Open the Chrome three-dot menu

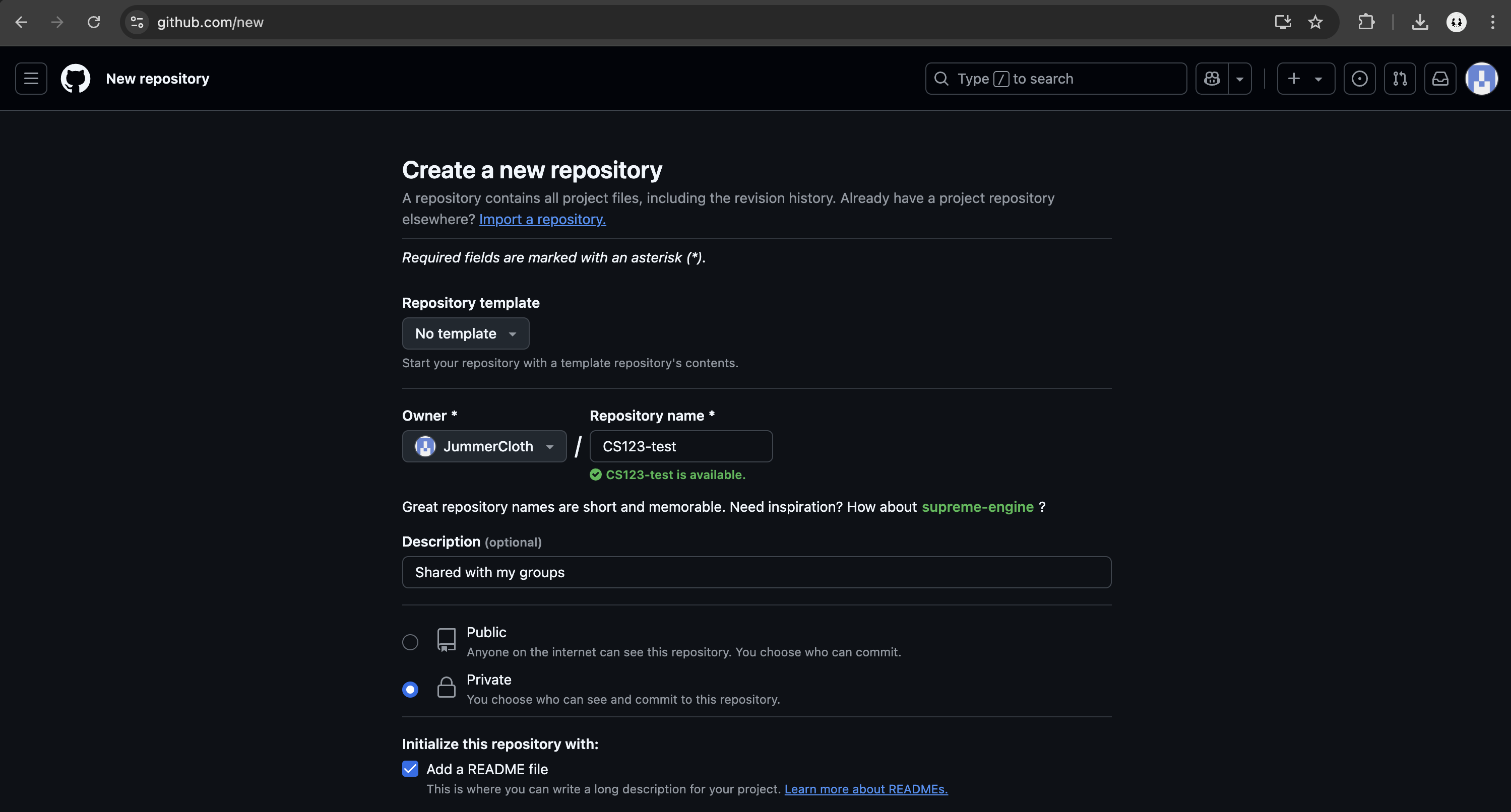(1493, 22)
